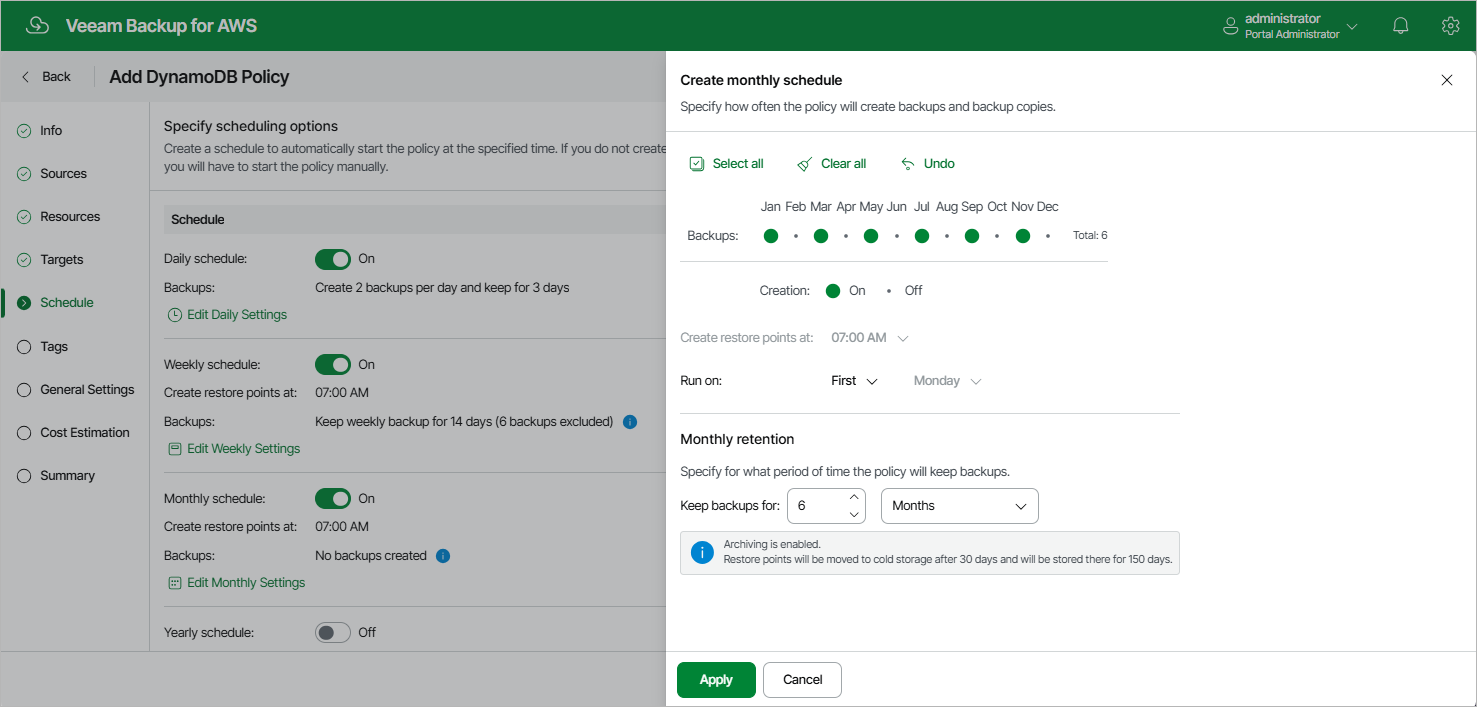Toggle the December backup dot
This screenshot has height=707, width=1477.
(x=1048, y=236)
